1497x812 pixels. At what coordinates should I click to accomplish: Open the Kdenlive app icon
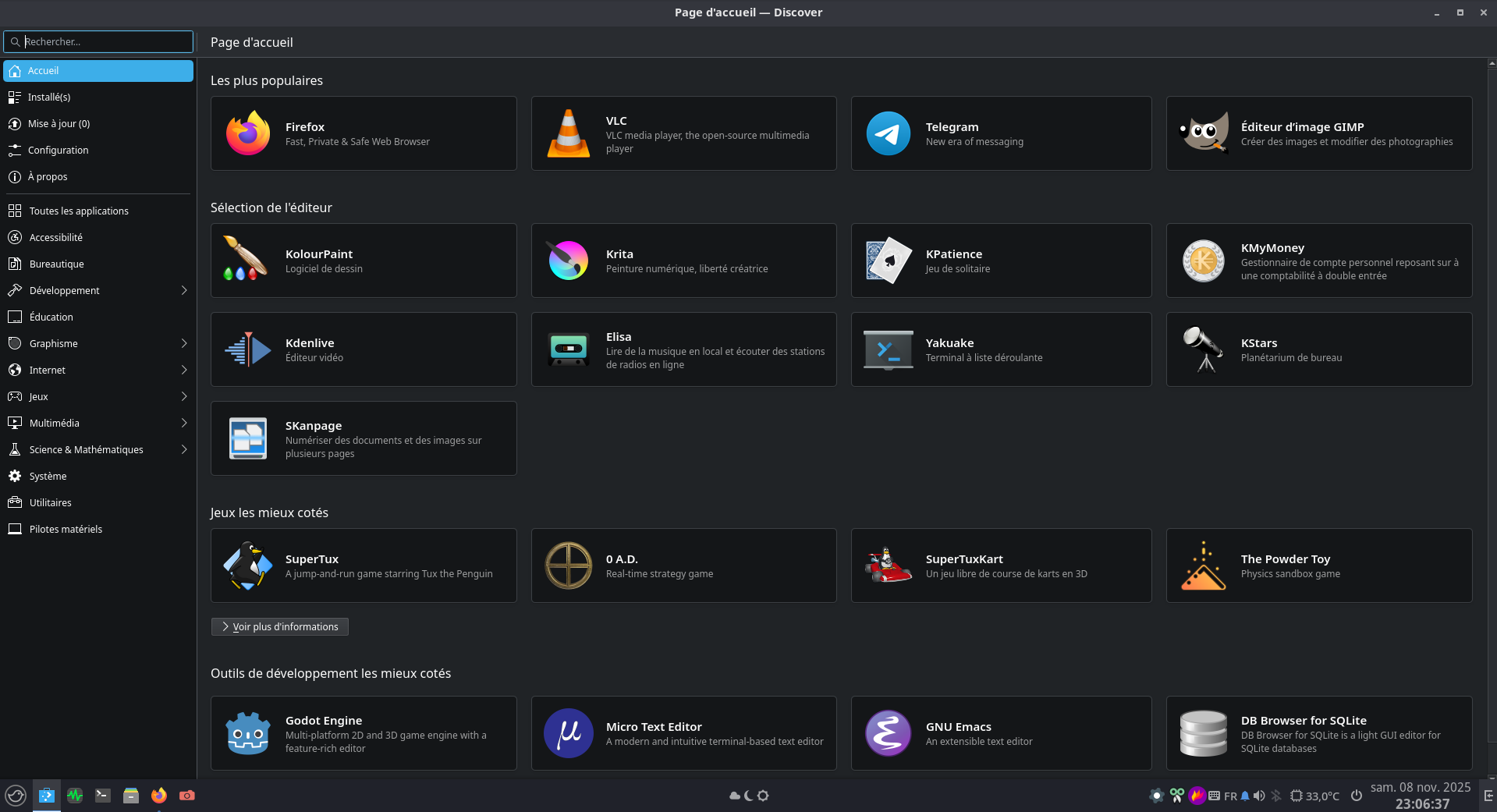248,349
